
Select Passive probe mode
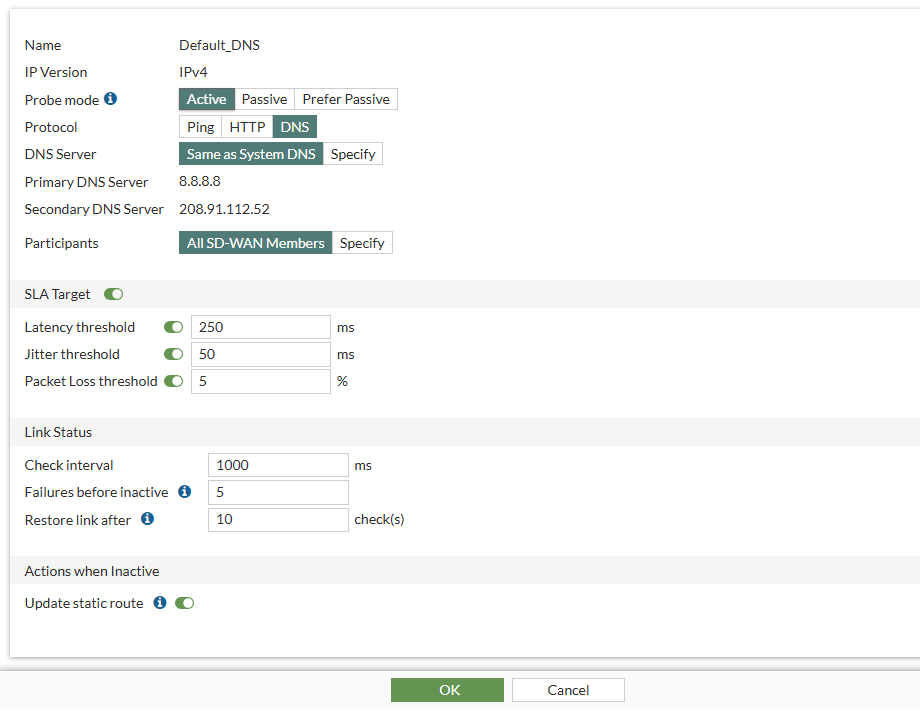tap(264, 99)
